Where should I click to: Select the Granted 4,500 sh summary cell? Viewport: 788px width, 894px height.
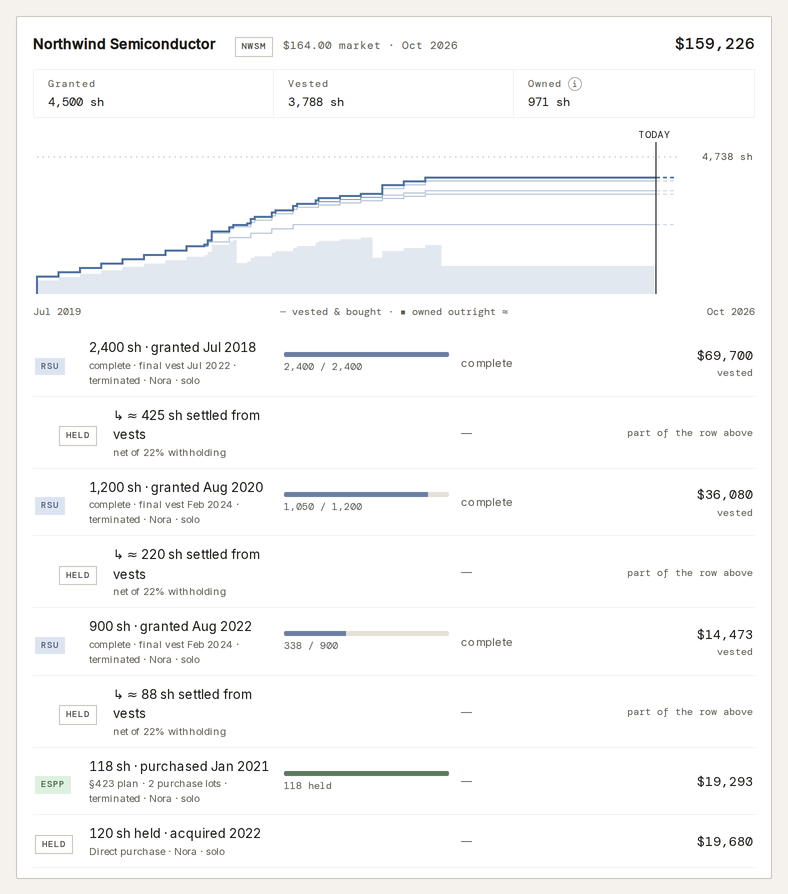pos(153,94)
